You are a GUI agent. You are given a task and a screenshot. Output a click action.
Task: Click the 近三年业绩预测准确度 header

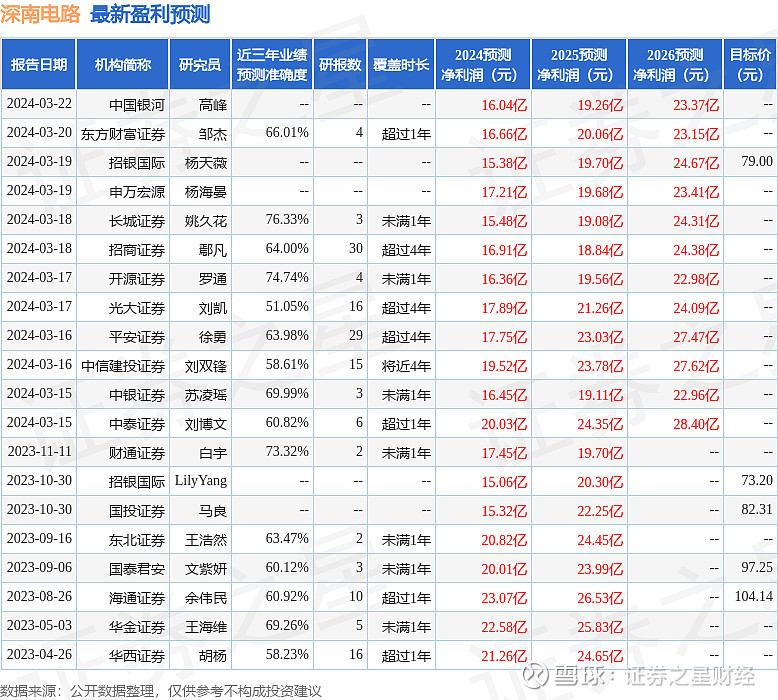[272, 64]
